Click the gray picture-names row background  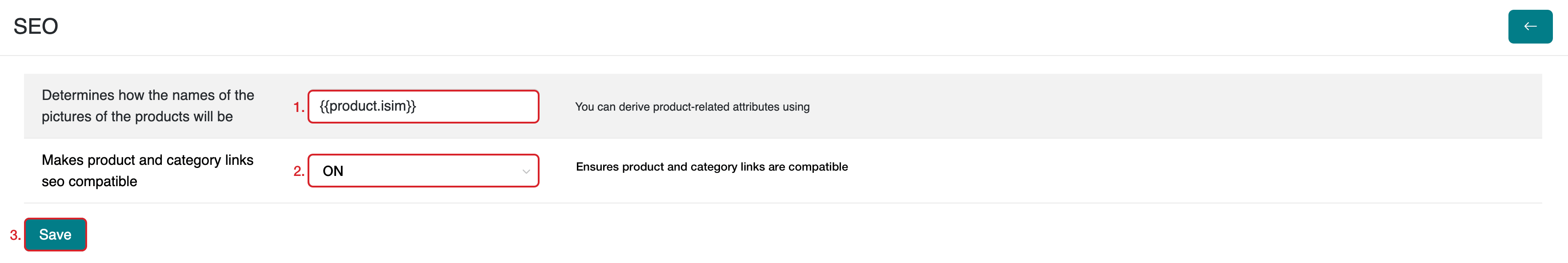click(1156, 107)
